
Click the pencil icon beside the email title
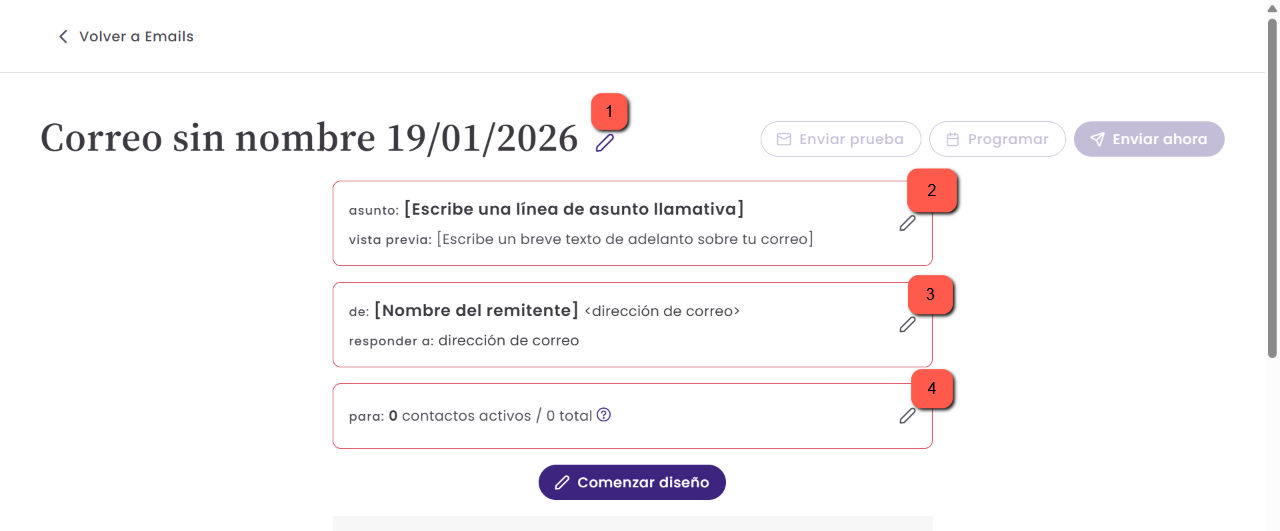point(604,143)
